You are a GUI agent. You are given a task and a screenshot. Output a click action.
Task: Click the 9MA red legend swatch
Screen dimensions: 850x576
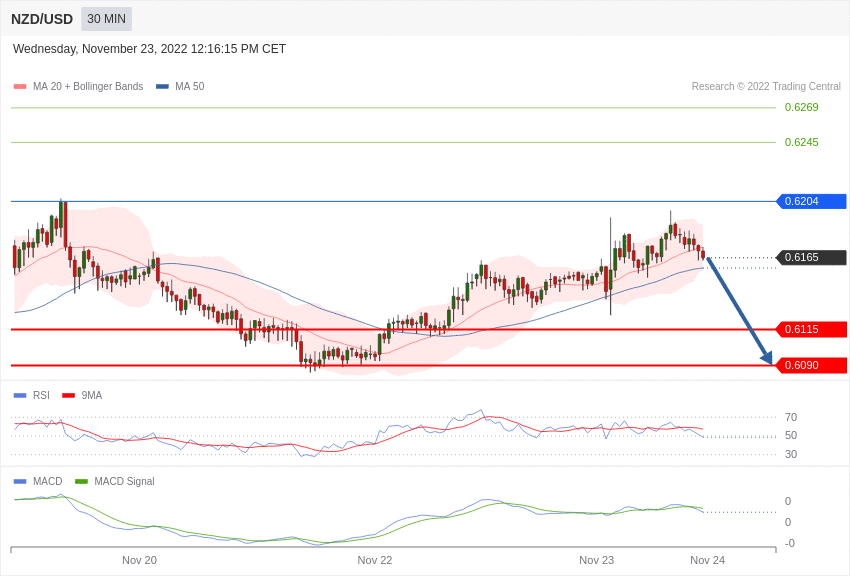click(69, 396)
